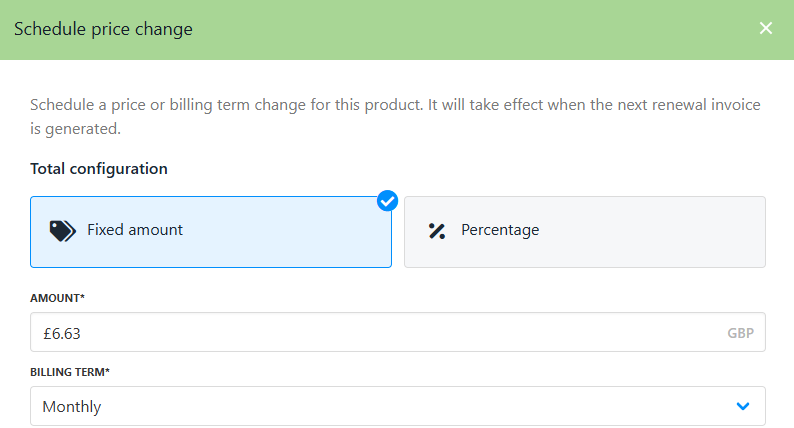Click the Percentage text label
Screen dimensions: 794x428
500,230
